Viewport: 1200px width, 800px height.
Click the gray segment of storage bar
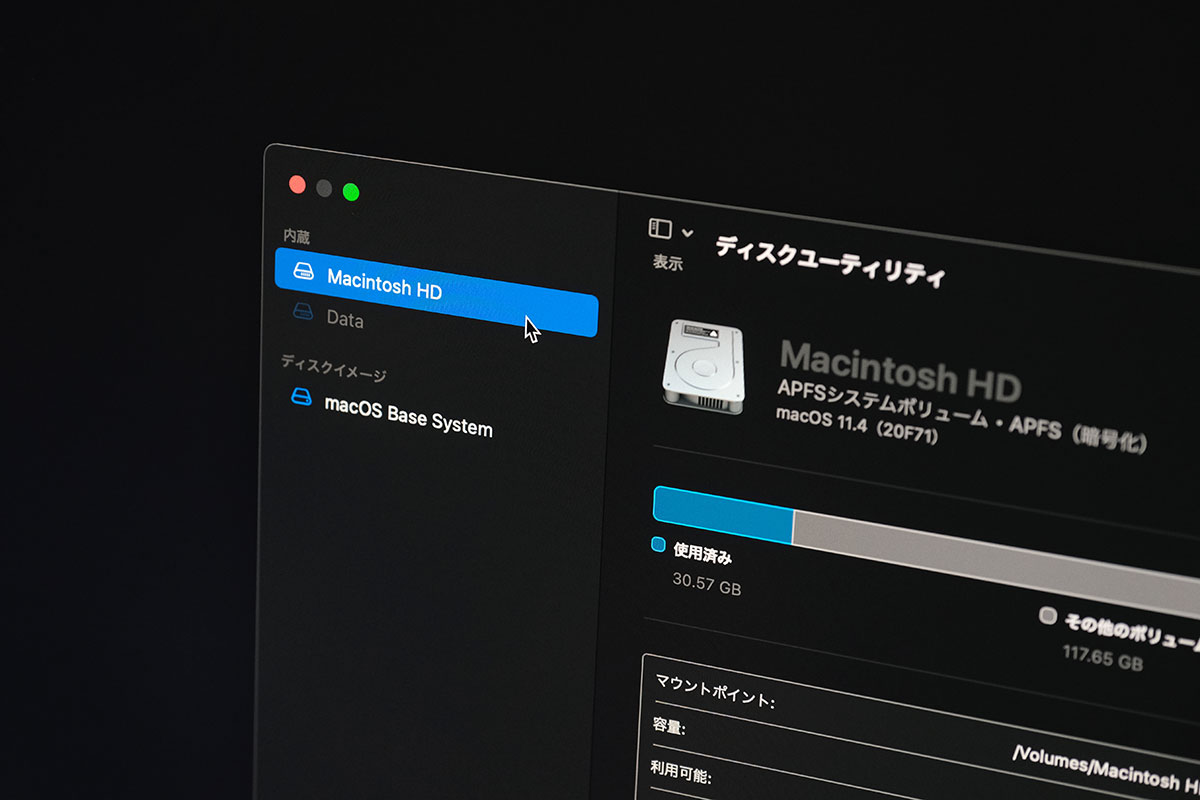click(997, 562)
